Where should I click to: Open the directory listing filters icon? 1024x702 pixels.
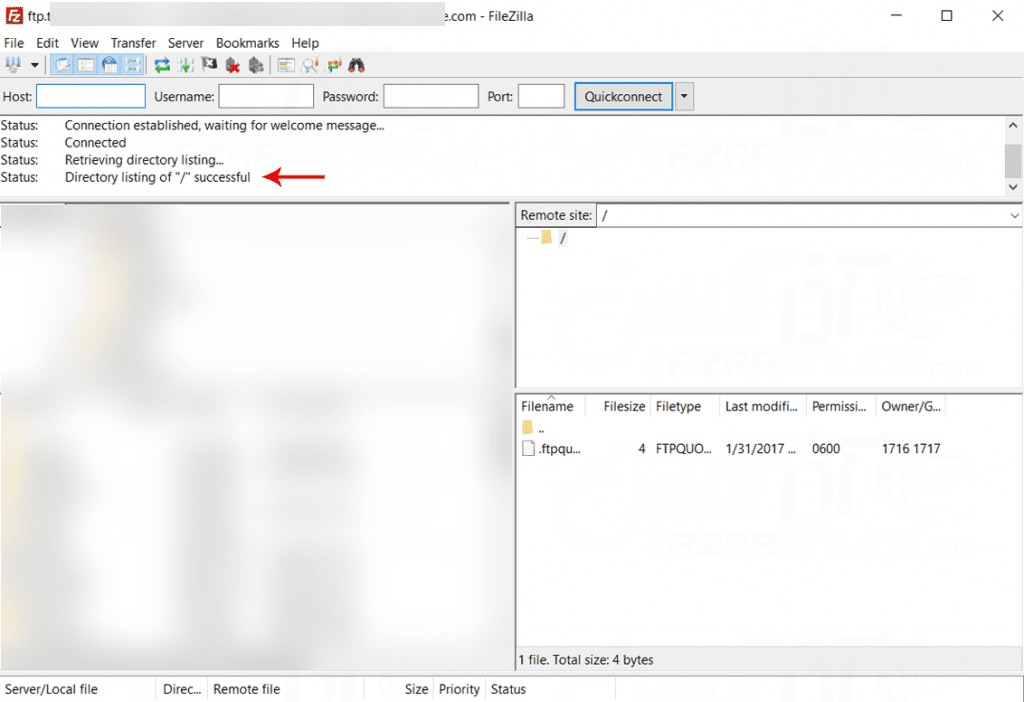pos(286,65)
